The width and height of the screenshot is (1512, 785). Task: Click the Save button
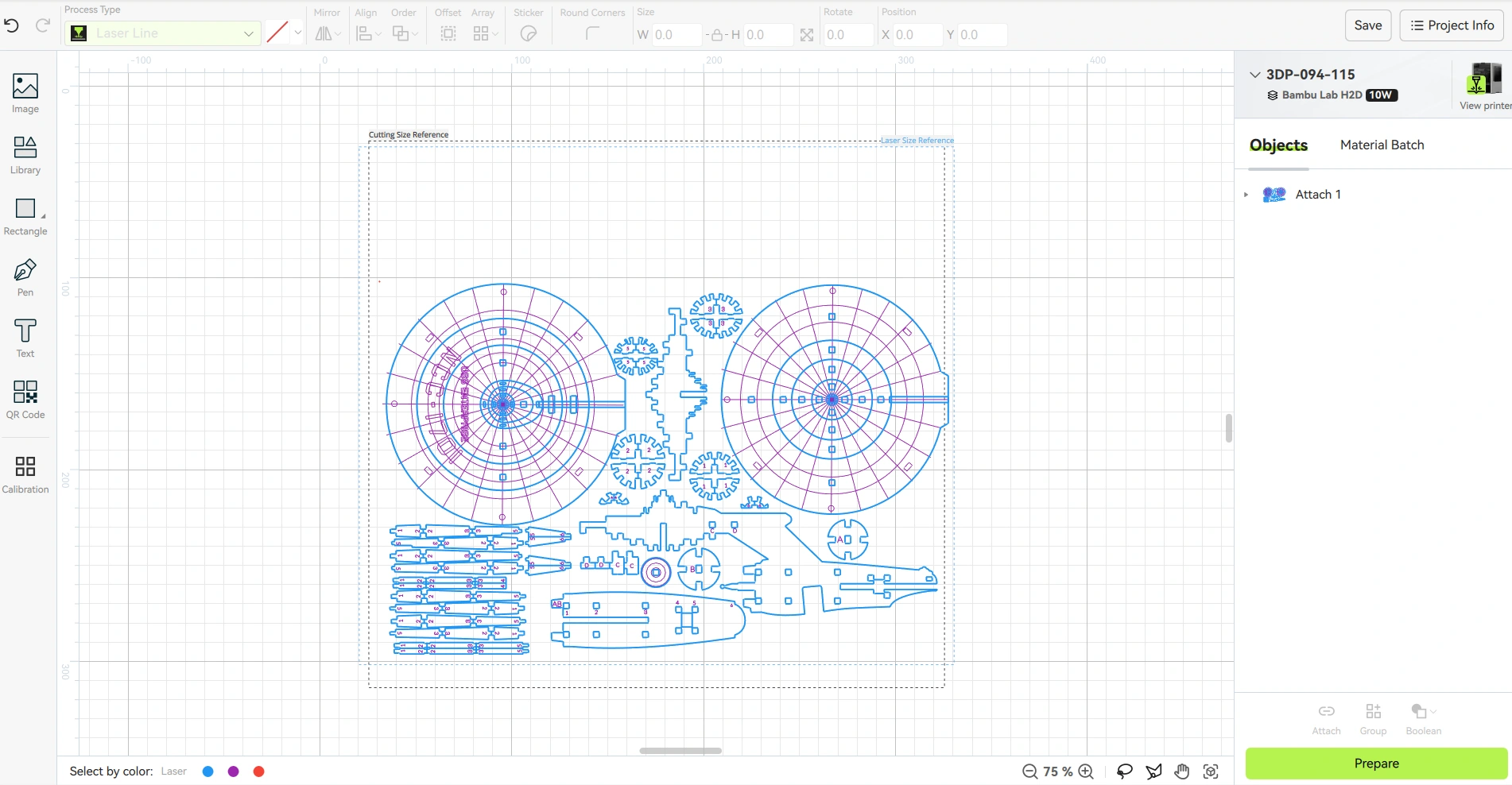[x=1367, y=25]
